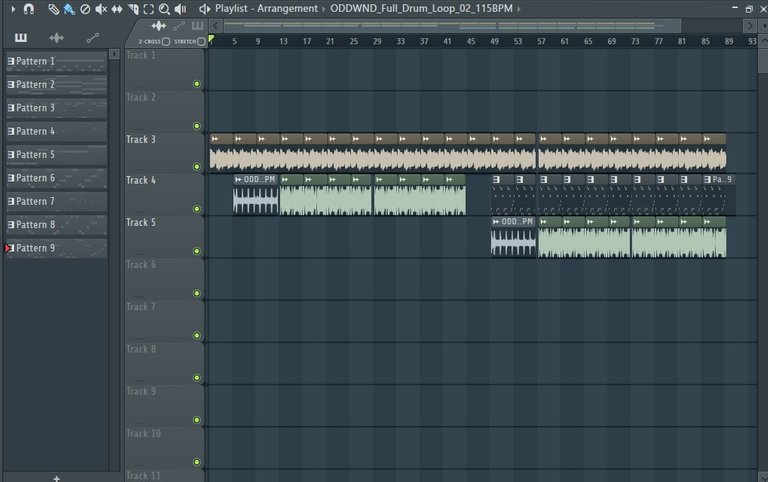Show automation clips in picker panel
Image resolution: width=768 pixels, height=482 pixels.
click(92, 38)
